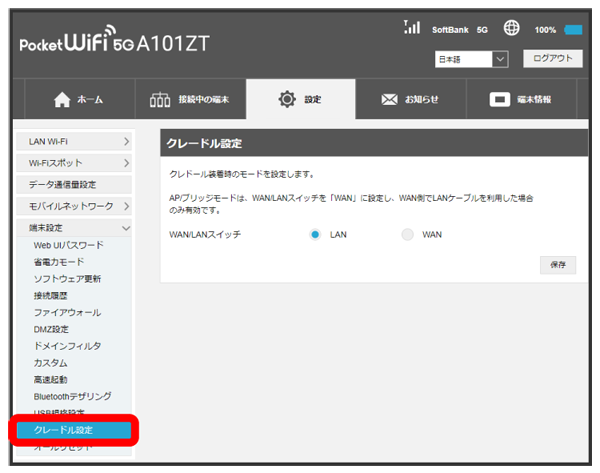Select the LAN radio button
The height and width of the screenshot is (473, 600).
click(x=315, y=235)
